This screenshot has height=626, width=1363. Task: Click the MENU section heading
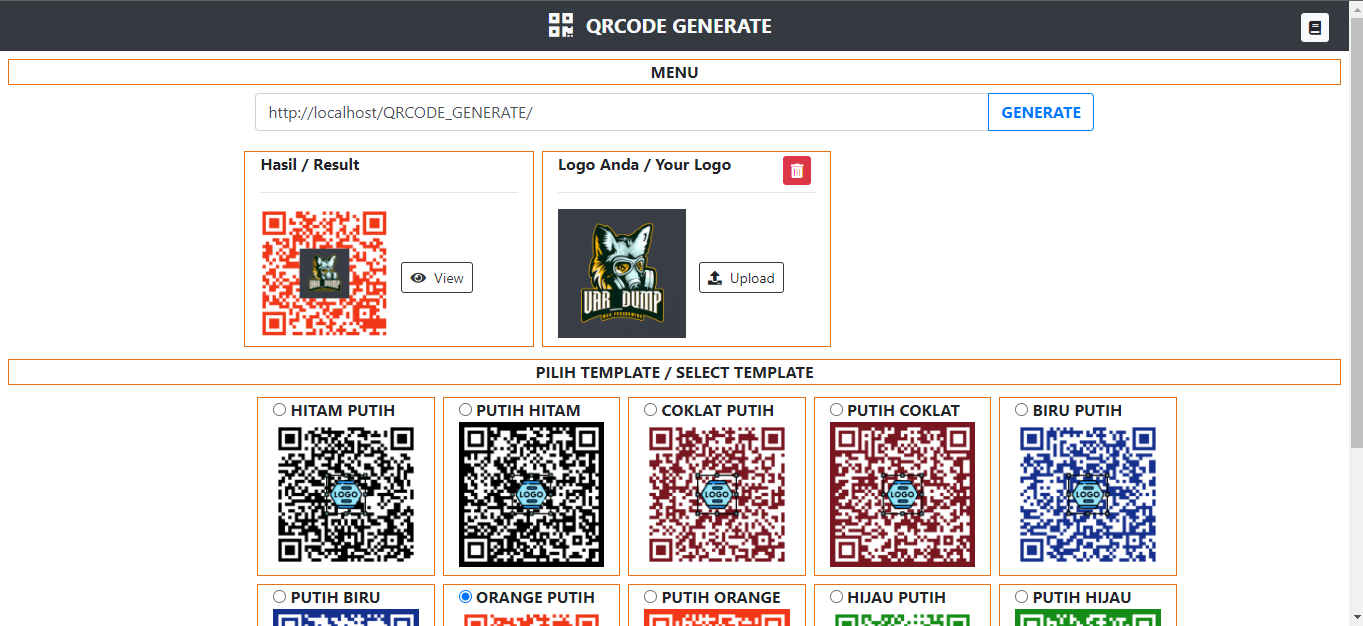pyautogui.click(x=674, y=73)
